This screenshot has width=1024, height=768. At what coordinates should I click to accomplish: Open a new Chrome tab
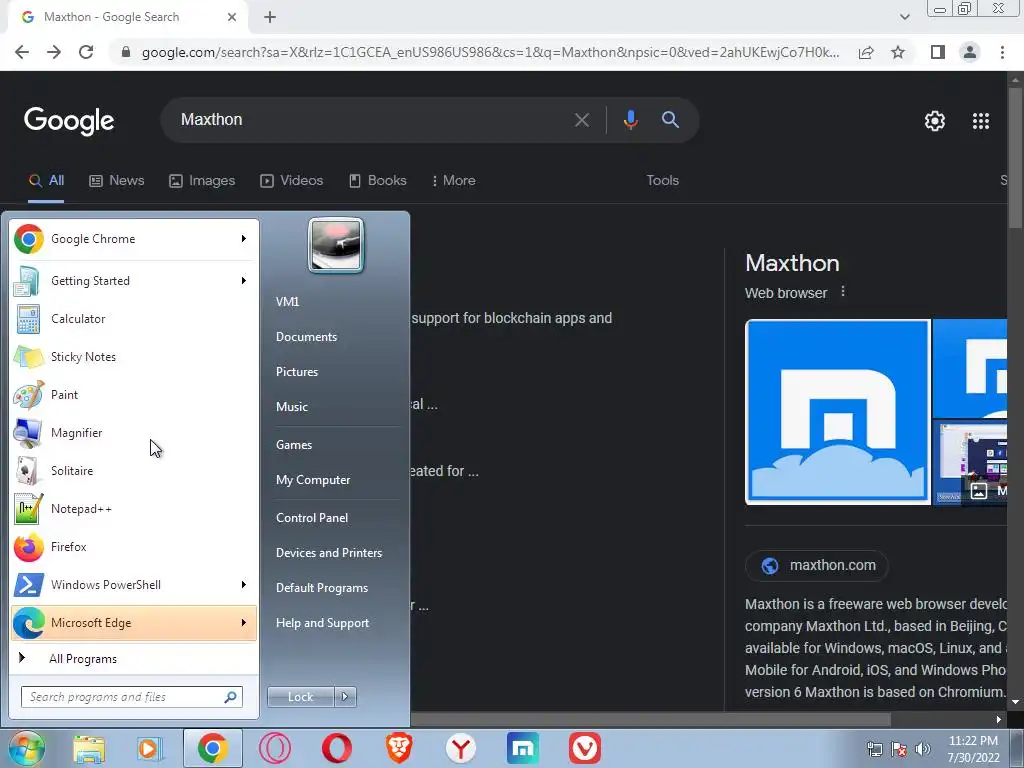(x=270, y=17)
